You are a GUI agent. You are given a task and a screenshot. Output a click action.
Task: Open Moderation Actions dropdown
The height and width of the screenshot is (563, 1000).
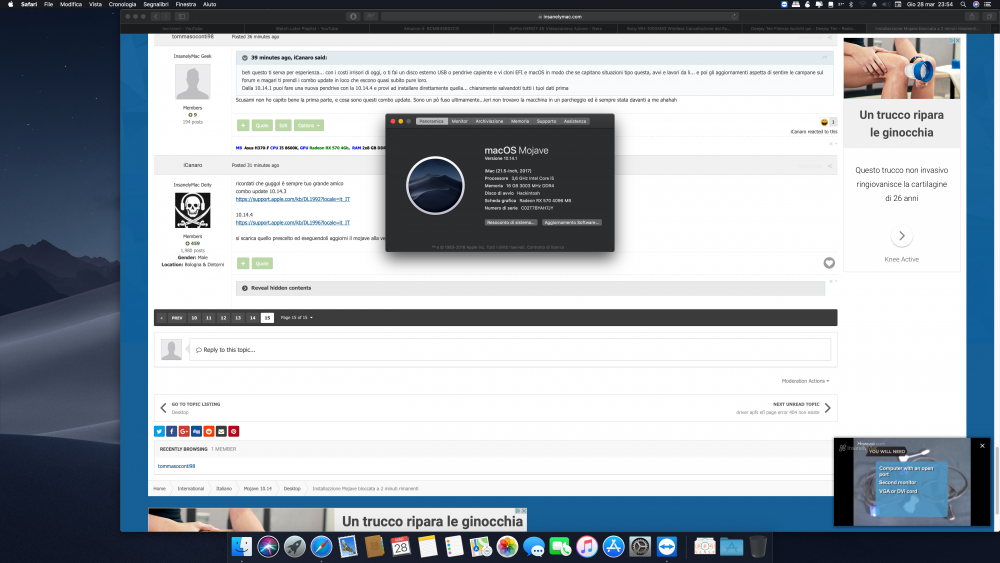tap(805, 381)
